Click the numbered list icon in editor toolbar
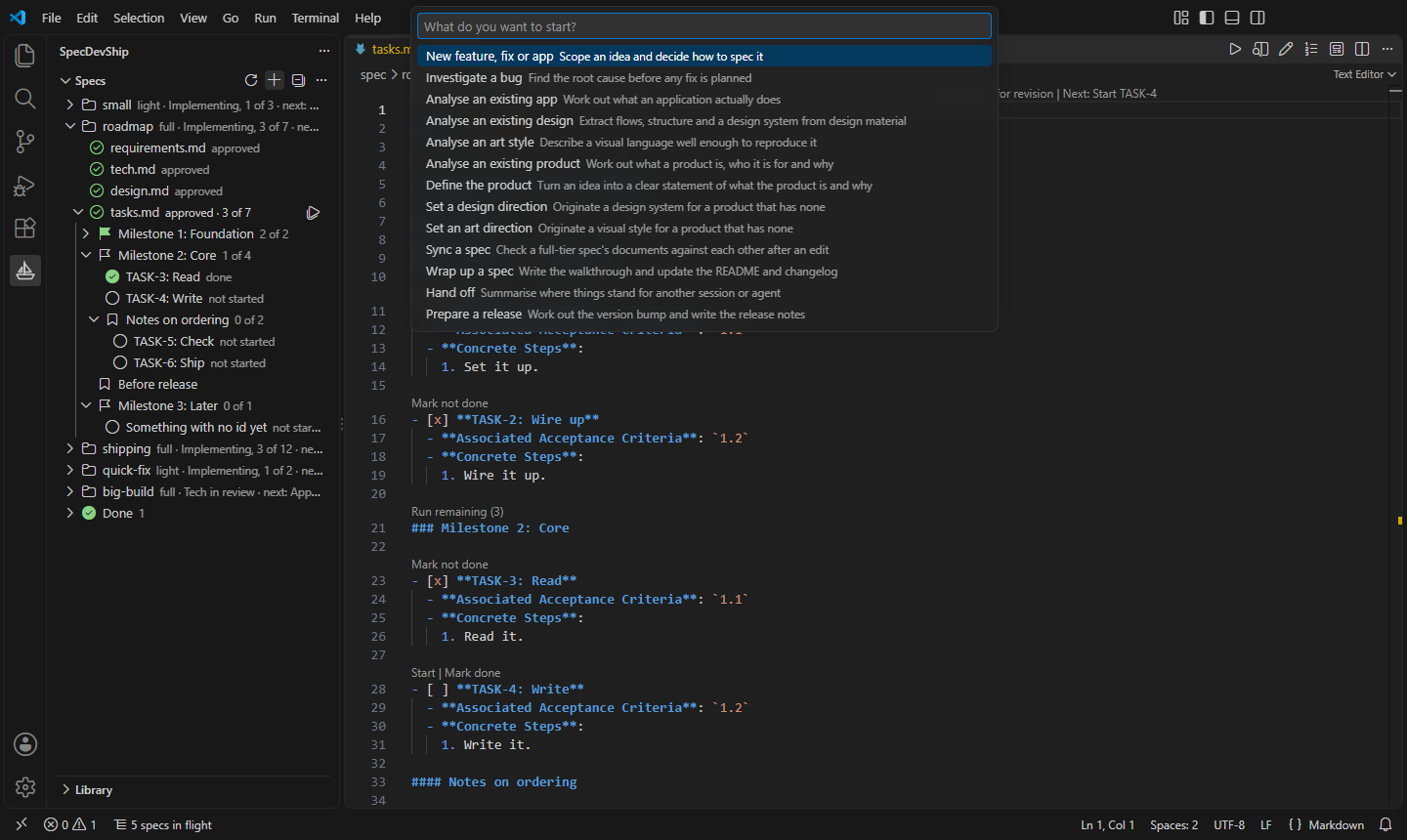Viewport: 1407px width, 840px height. click(x=1311, y=49)
